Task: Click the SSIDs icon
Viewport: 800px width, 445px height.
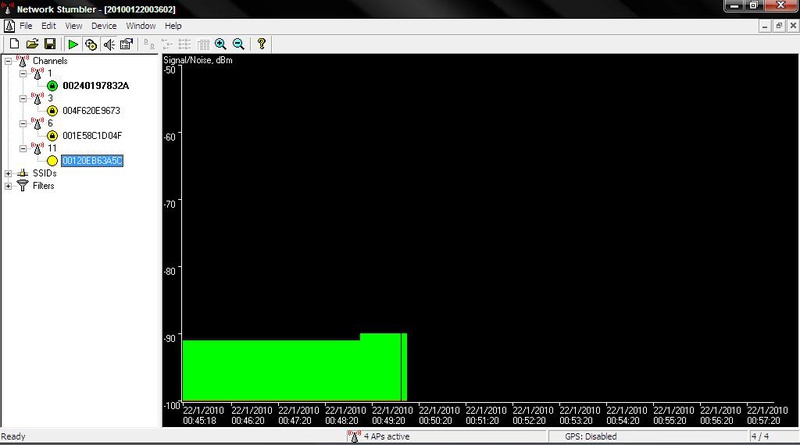Action: pyautogui.click(x=22, y=174)
